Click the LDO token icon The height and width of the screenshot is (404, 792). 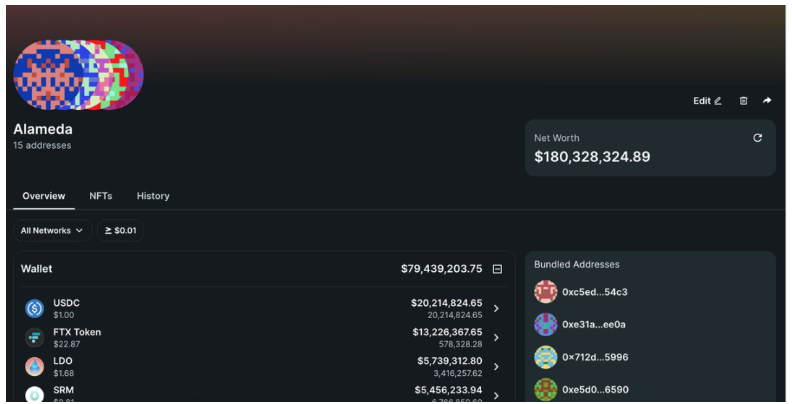34,367
